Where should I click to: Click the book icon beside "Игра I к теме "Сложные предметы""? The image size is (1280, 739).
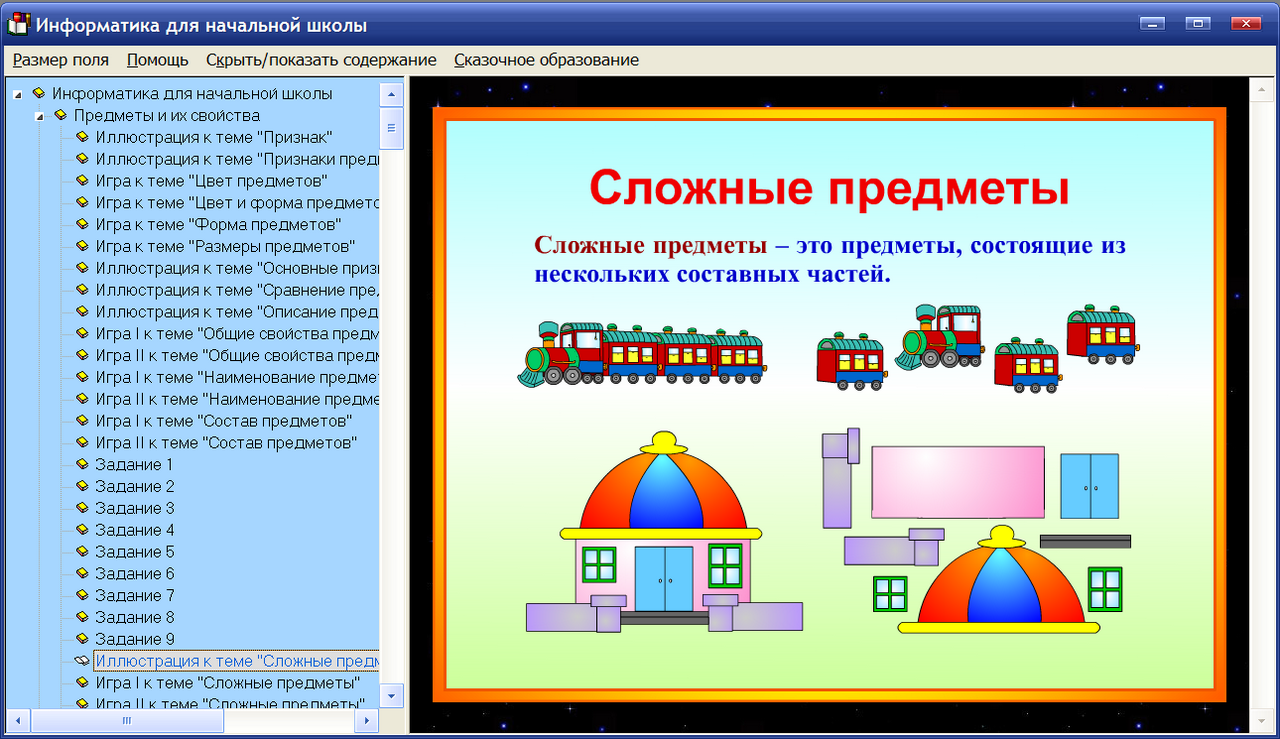pyautogui.click(x=82, y=682)
